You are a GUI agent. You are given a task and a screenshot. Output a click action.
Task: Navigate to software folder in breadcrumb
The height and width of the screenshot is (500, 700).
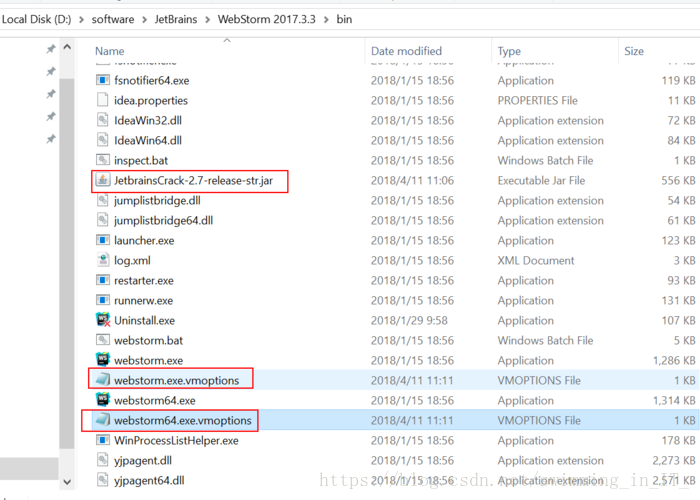[x=112, y=19]
